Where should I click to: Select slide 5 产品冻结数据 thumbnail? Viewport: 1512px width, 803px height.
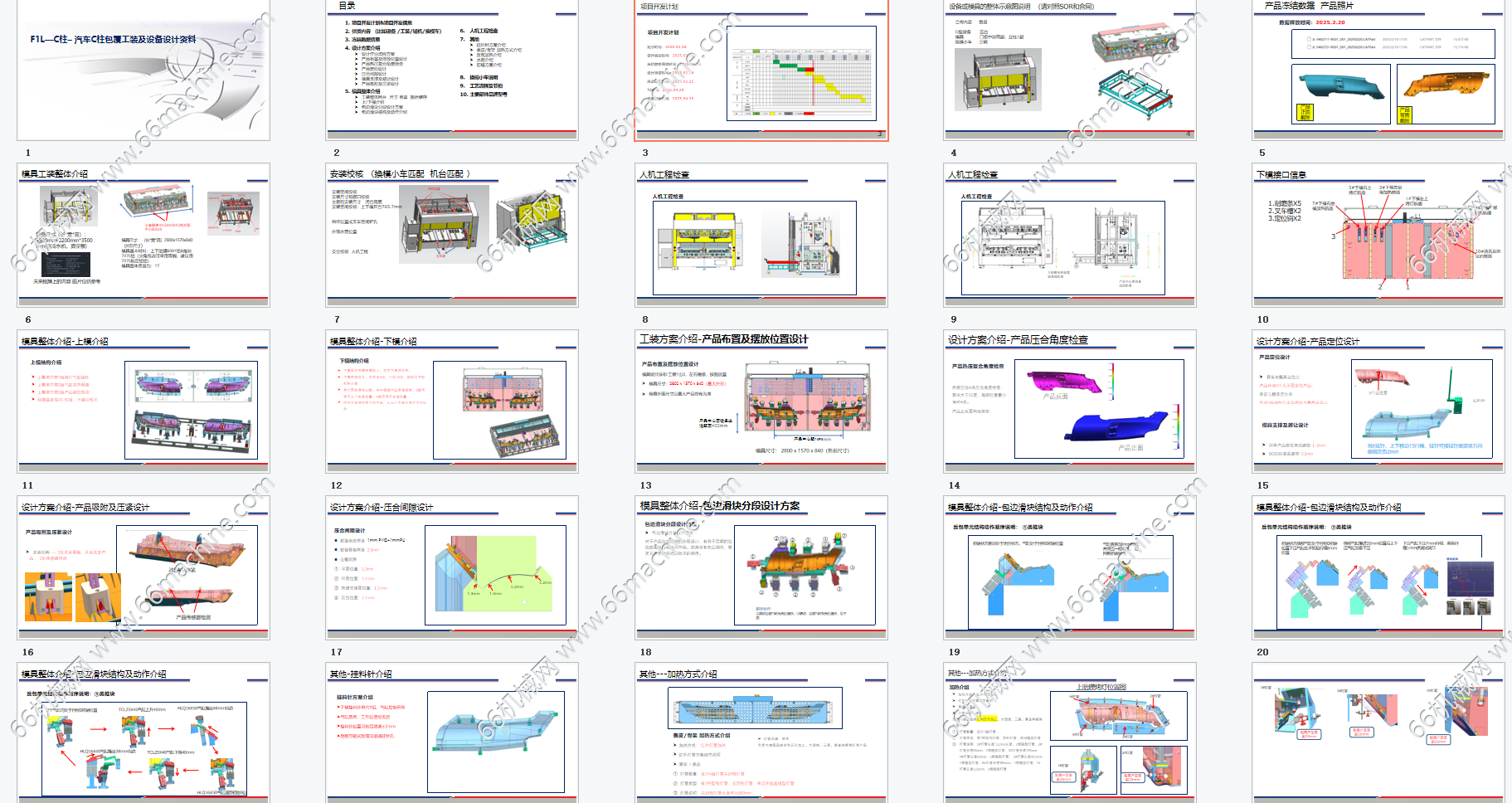click(1378, 70)
